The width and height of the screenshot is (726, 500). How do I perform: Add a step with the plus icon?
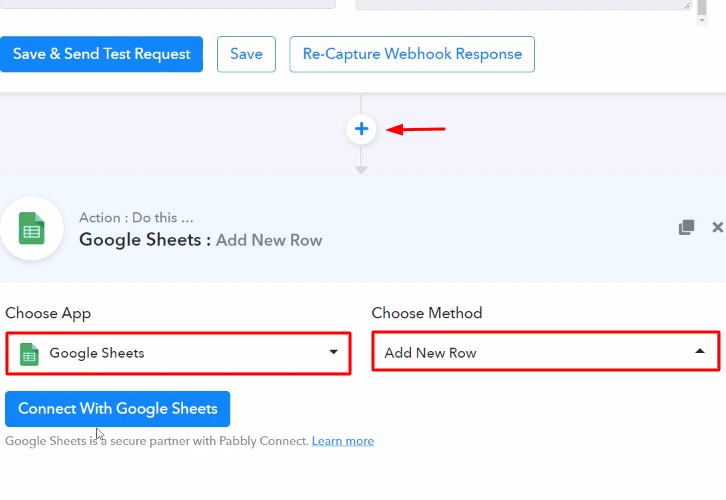[x=361, y=129]
